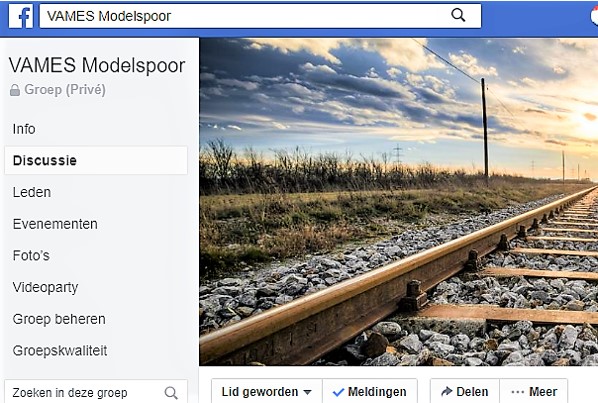Click the three-dots icon beside Meer
This screenshot has width=598, height=403.
[x=518, y=392]
